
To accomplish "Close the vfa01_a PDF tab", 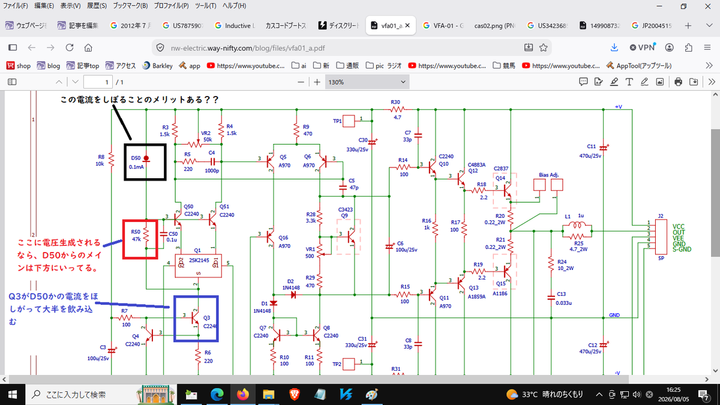I will [x=407, y=26].
